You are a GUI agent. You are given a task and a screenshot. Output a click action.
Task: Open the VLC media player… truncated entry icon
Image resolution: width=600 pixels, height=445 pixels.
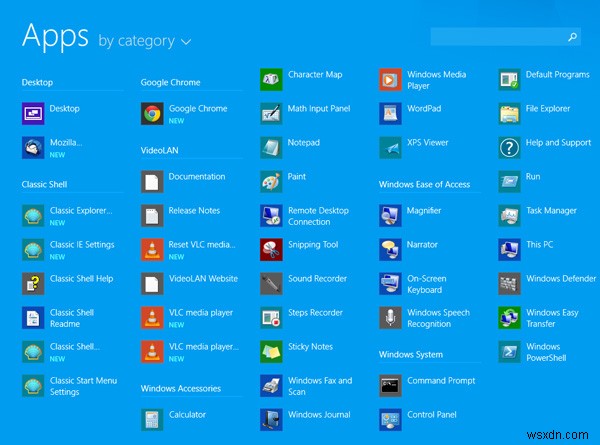tap(152, 352)
